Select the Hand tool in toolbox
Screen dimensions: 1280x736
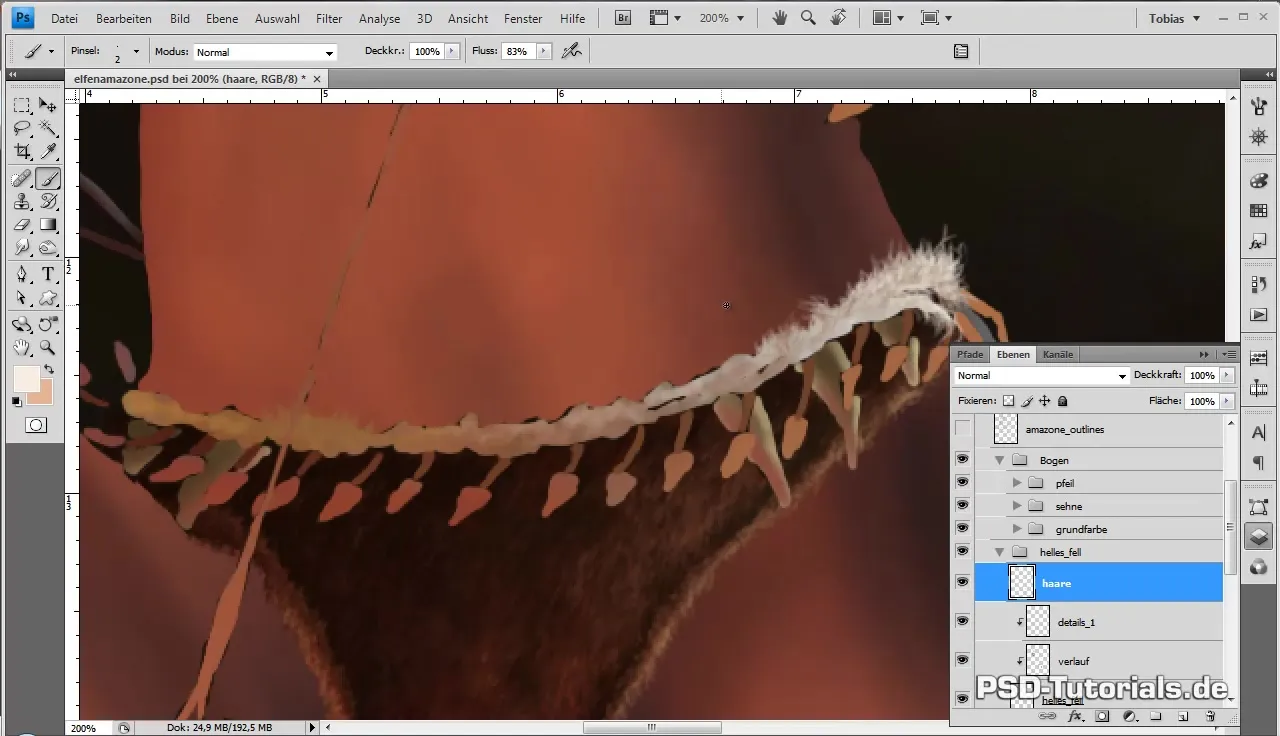[22, 348]
